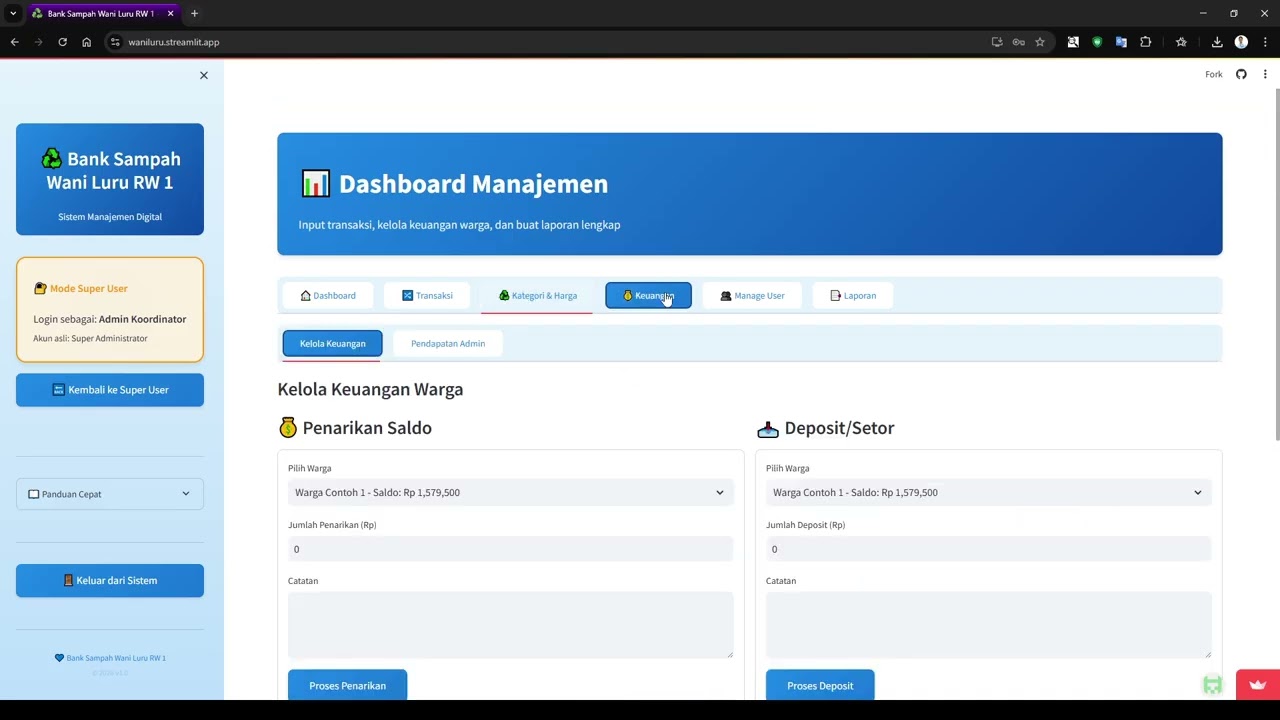Expand the Panduan Cepat section
This screenshot has height=720, width=1280.
110,494
